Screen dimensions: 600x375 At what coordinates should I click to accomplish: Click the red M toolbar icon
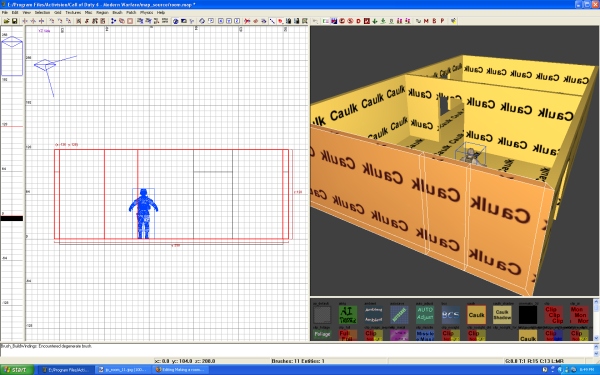[426, 21]
